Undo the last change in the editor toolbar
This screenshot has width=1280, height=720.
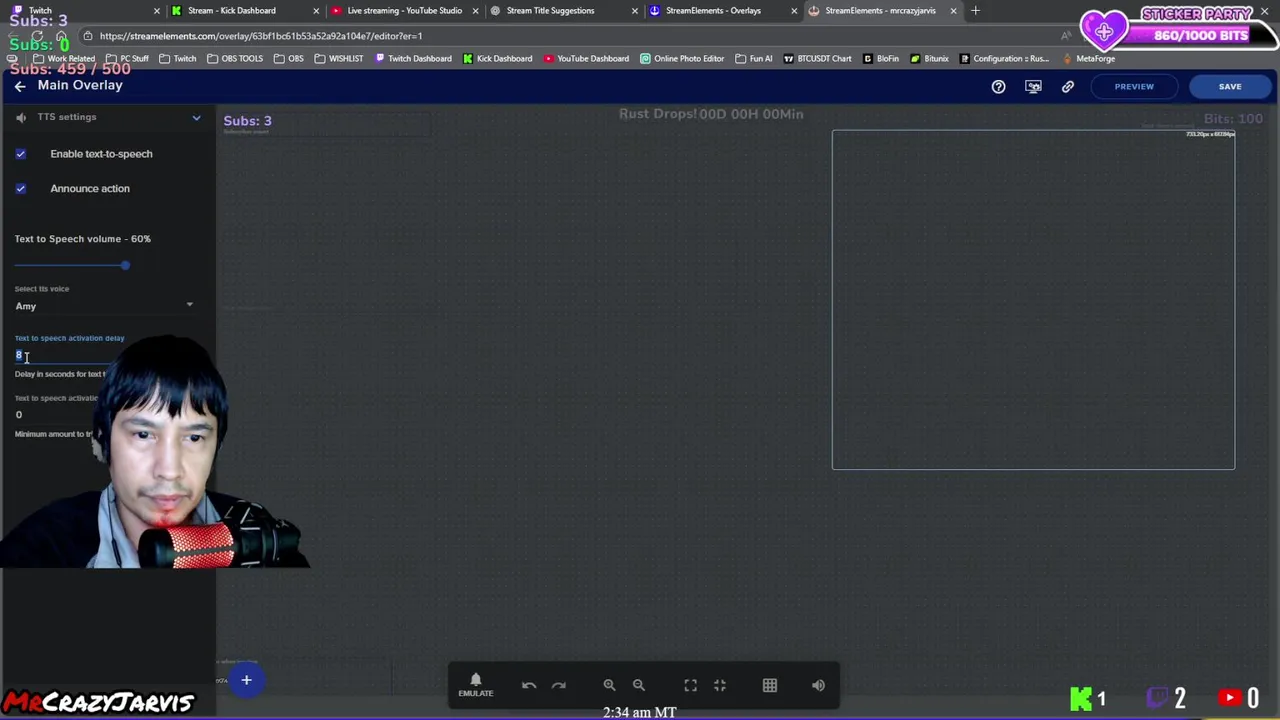(529, 685)
